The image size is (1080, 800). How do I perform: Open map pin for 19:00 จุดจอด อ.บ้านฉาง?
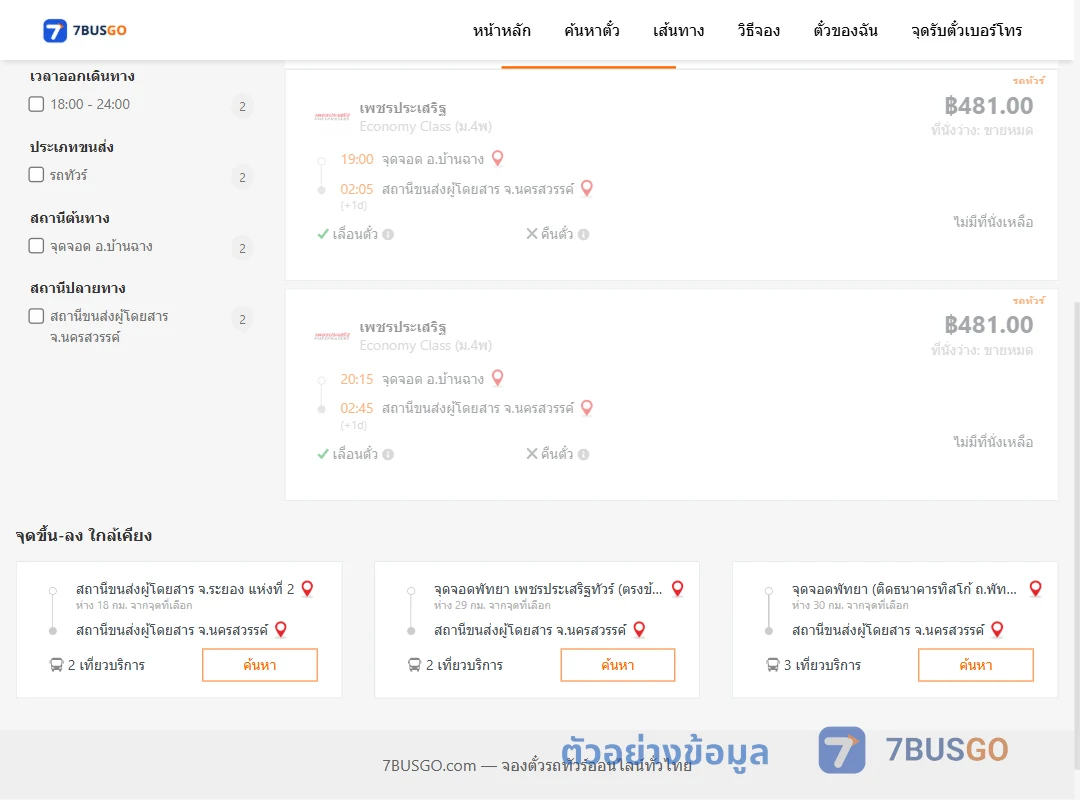(497, 158)
